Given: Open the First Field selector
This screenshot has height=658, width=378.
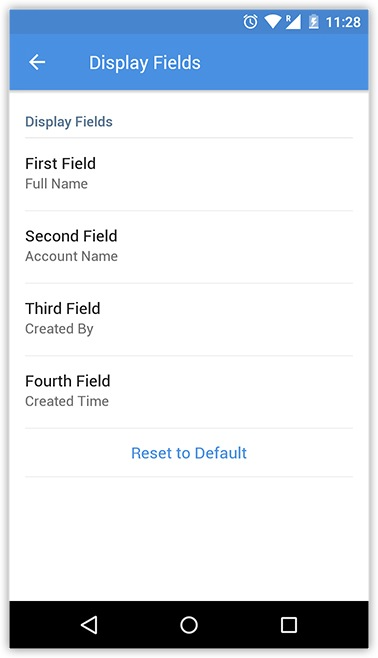Looking at the screenshot, I should (189, 174).
